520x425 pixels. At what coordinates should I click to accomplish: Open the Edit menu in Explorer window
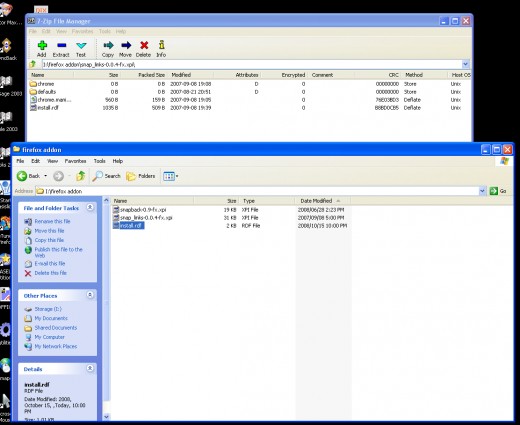tap(35, 161)
